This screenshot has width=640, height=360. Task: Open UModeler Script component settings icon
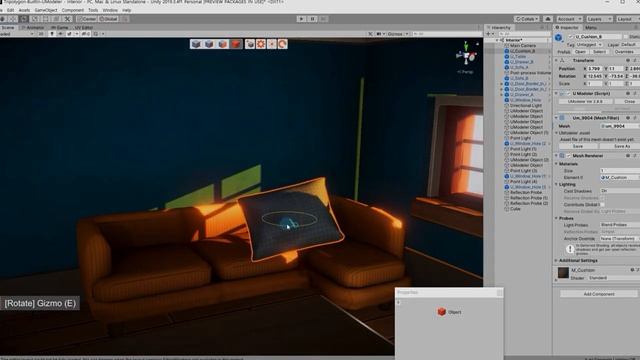pos(635,94)
